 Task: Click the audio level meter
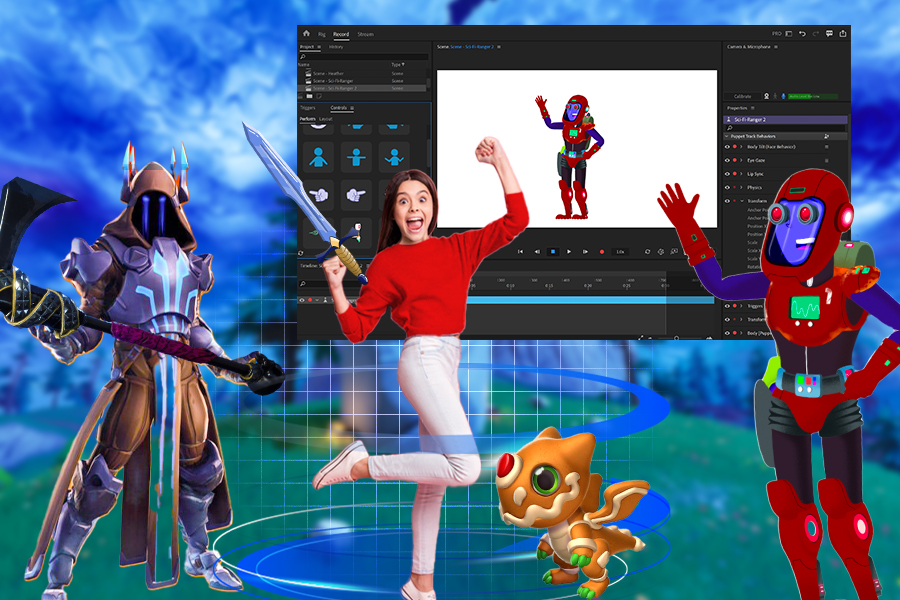[x=813, y=96]
